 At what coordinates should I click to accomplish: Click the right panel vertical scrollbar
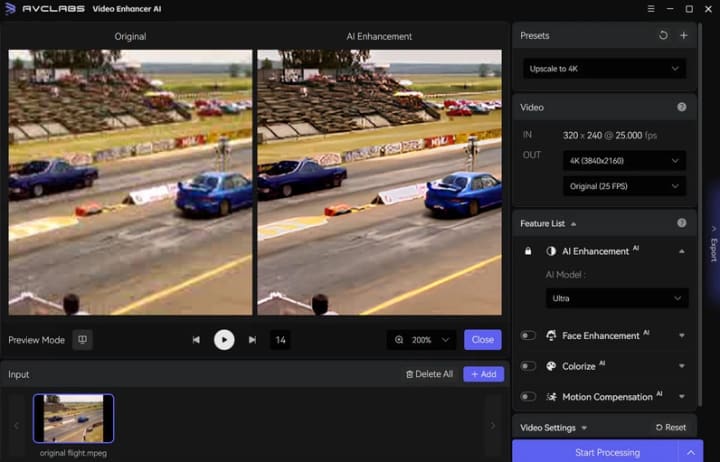700,214
